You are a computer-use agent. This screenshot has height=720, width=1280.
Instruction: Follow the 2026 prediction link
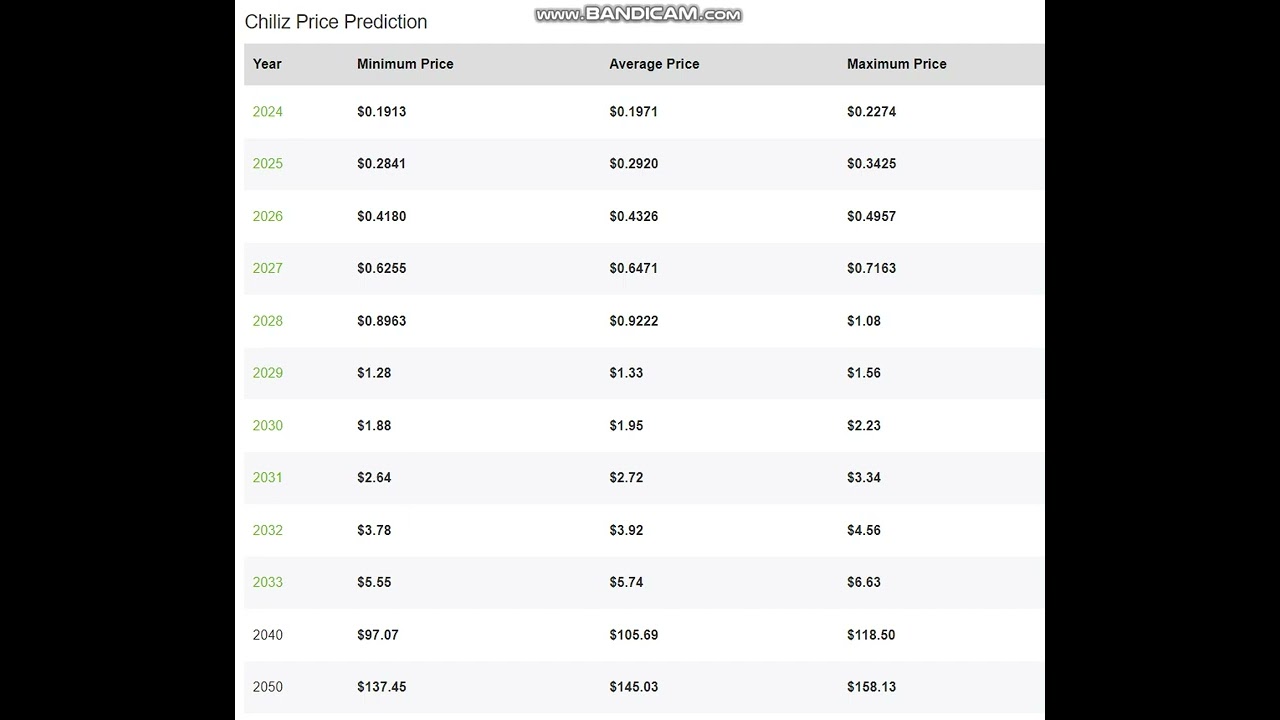tap(267, 216)
